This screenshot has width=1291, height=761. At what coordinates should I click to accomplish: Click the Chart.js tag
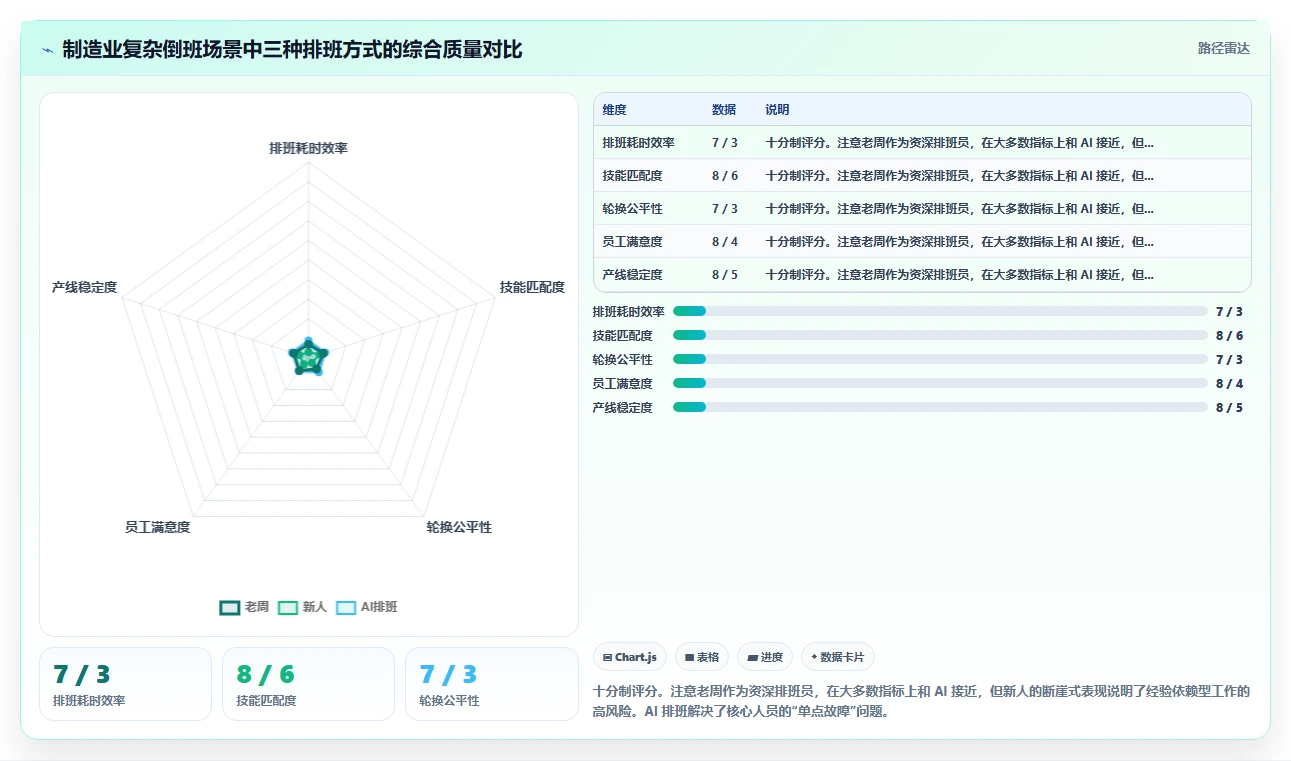pyautogui.click(x=630, y=657)
